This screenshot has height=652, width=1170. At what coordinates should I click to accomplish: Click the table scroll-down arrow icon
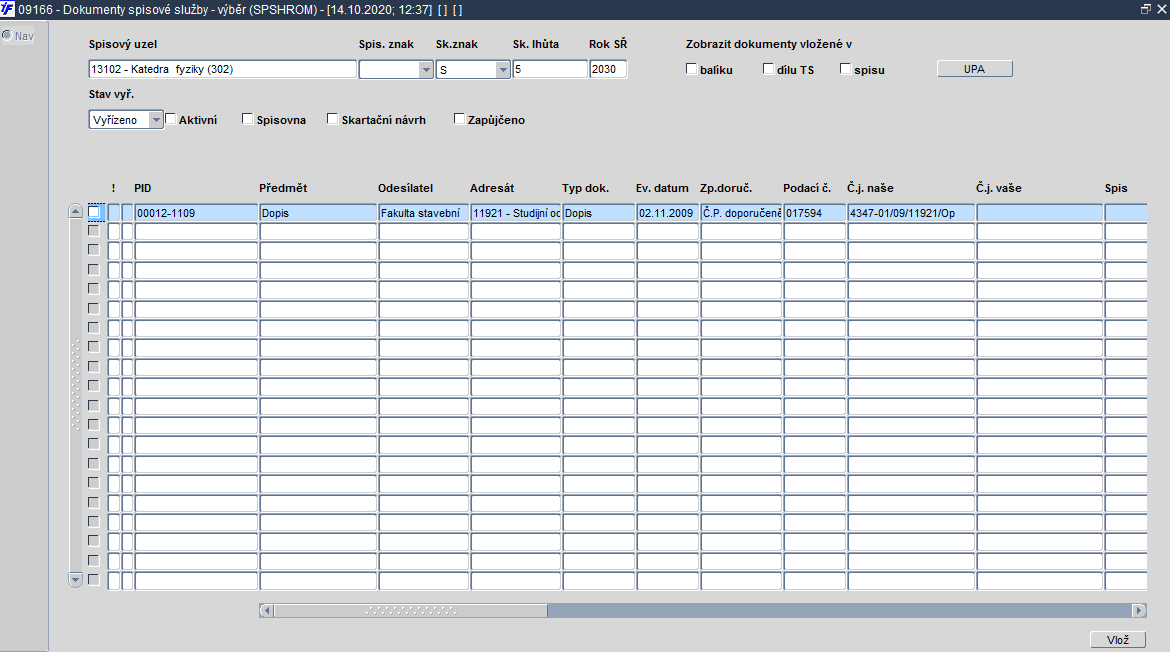(x=75, y=580)
